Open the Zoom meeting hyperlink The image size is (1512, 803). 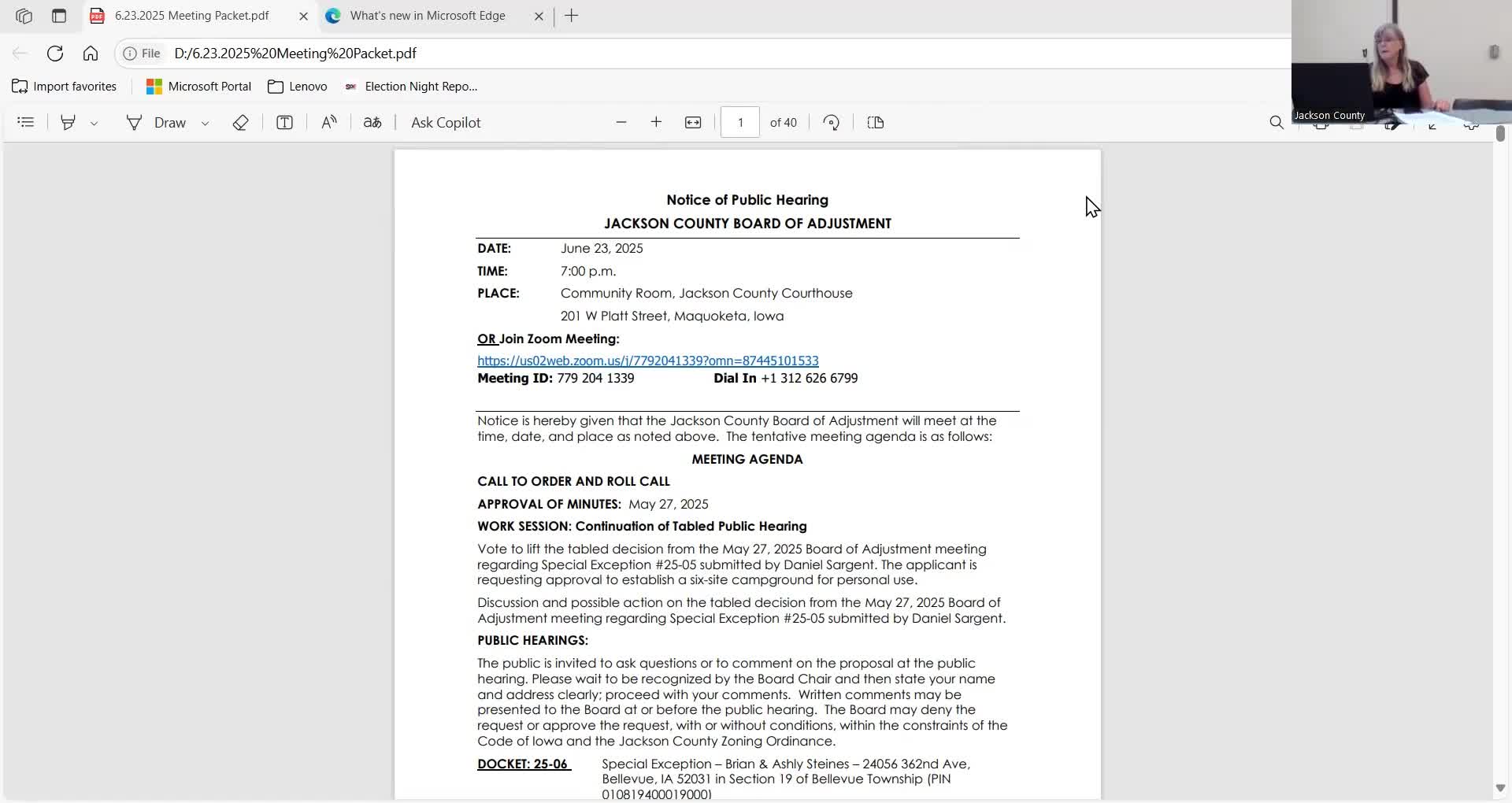tap(648, 361)
